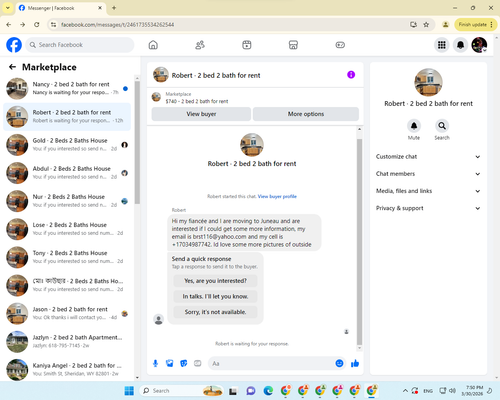Open Nancy's 2 bed 2 bath chat

pos(67,89)
